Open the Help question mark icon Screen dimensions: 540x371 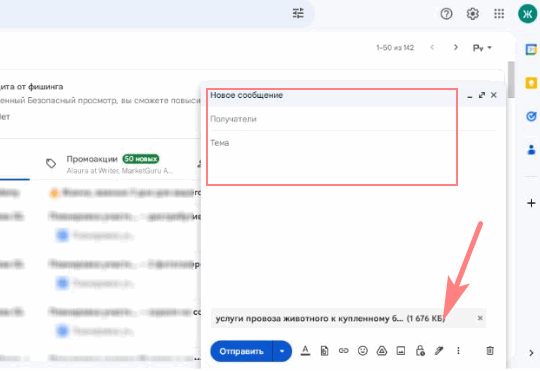coord(446,14)
